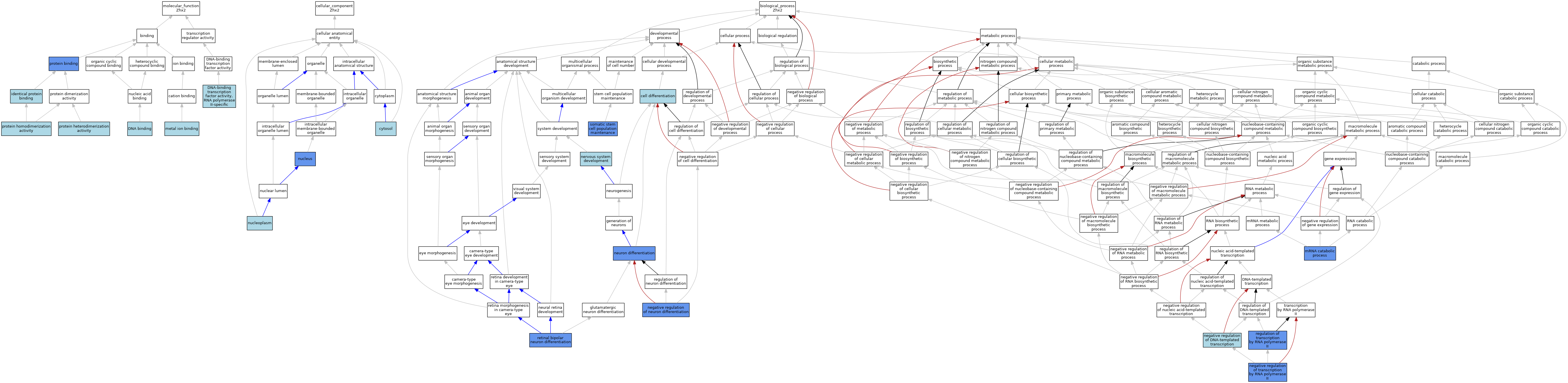This screenshot has width=1568, height=383.
Task: Click the blue 'neuron differentiation' node
Action: [x=634, y=253]
